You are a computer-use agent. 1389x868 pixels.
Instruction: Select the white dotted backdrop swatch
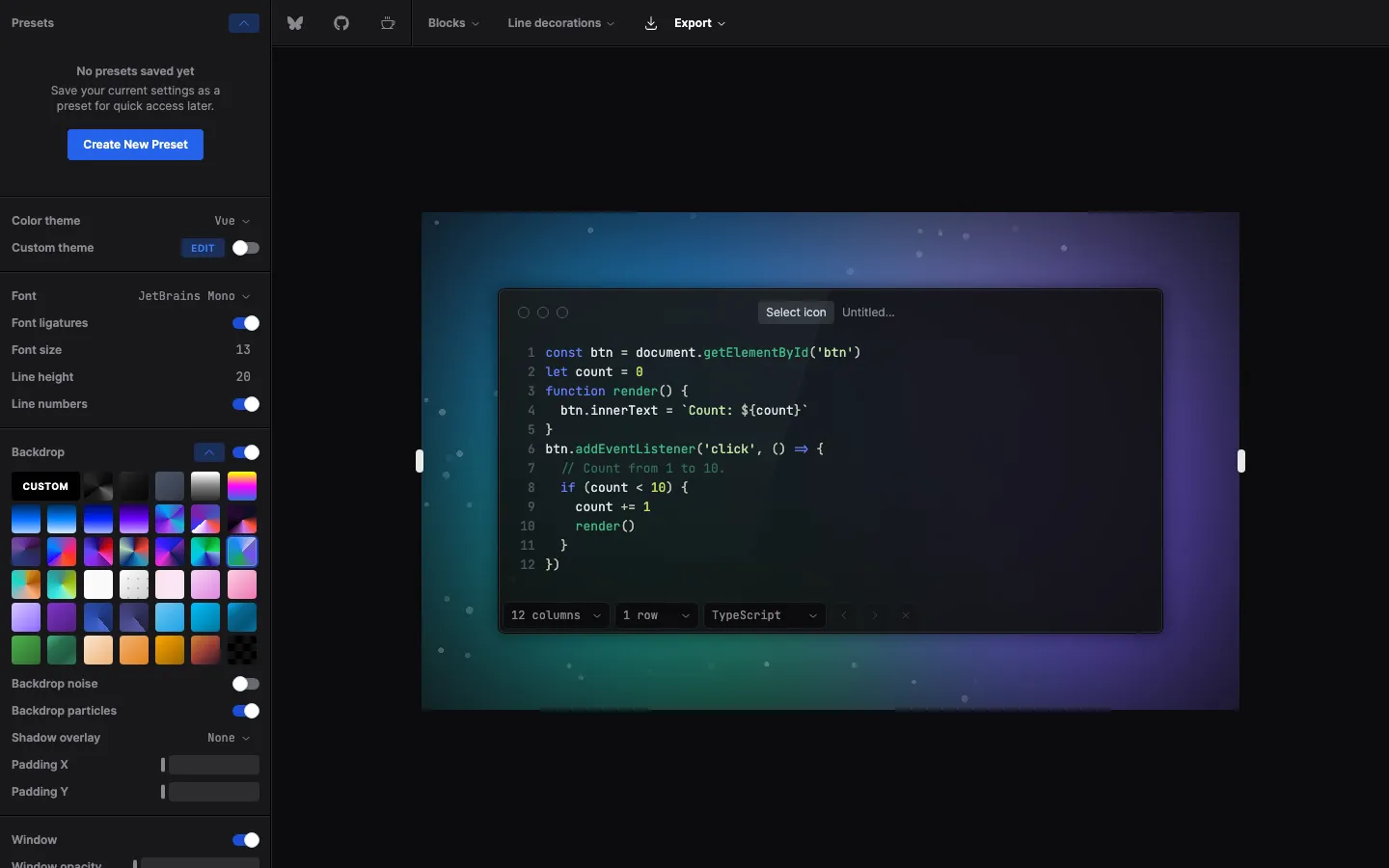click(x=134, y=584)
